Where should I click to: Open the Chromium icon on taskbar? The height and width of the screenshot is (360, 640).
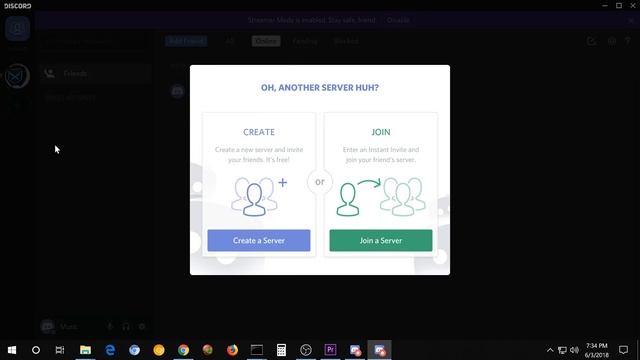[134, 350]
